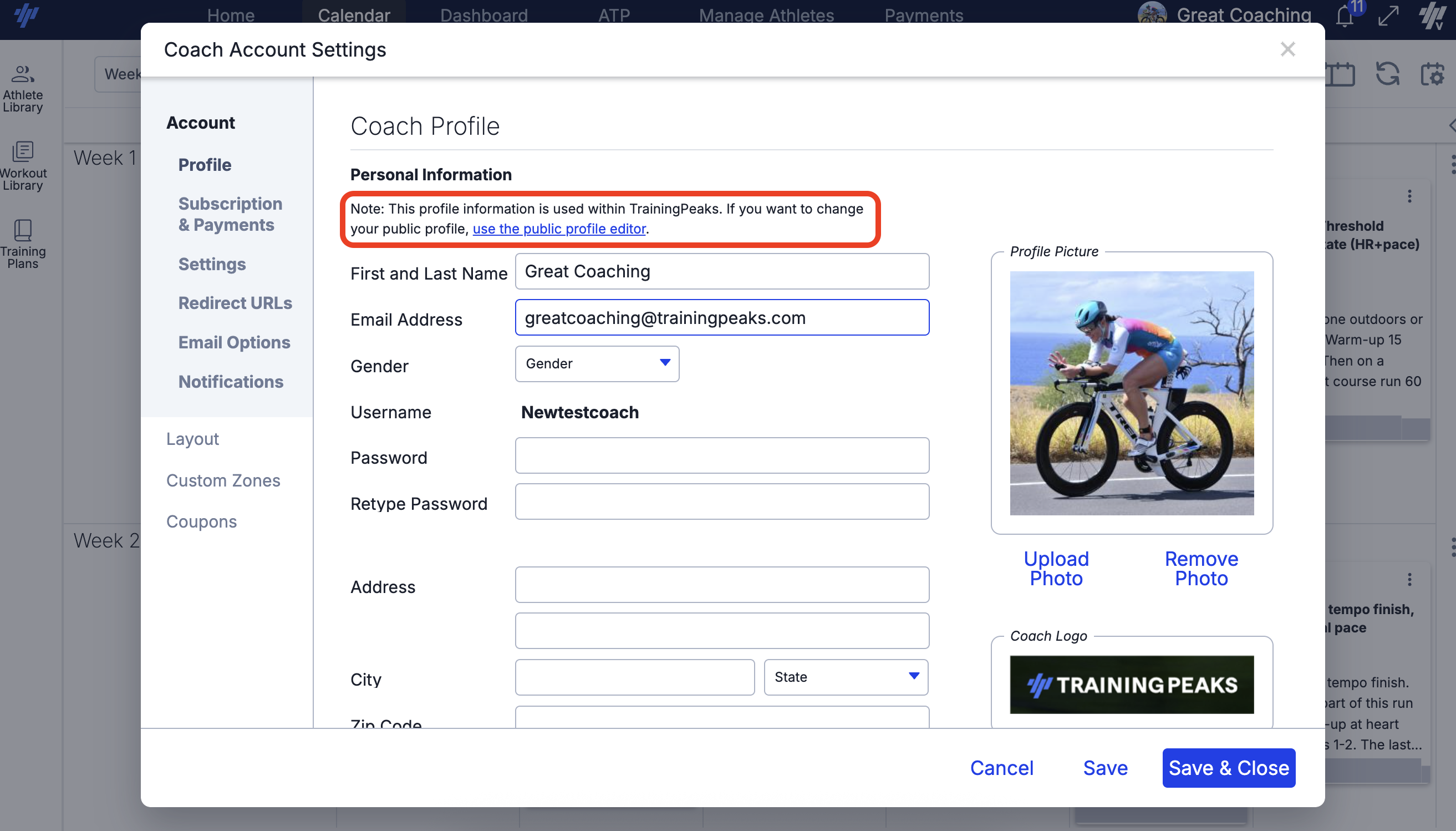Close the Coach Account Settings dialog
Image resolution: width=1456 pixels, height=831 pixels.
1288,49
